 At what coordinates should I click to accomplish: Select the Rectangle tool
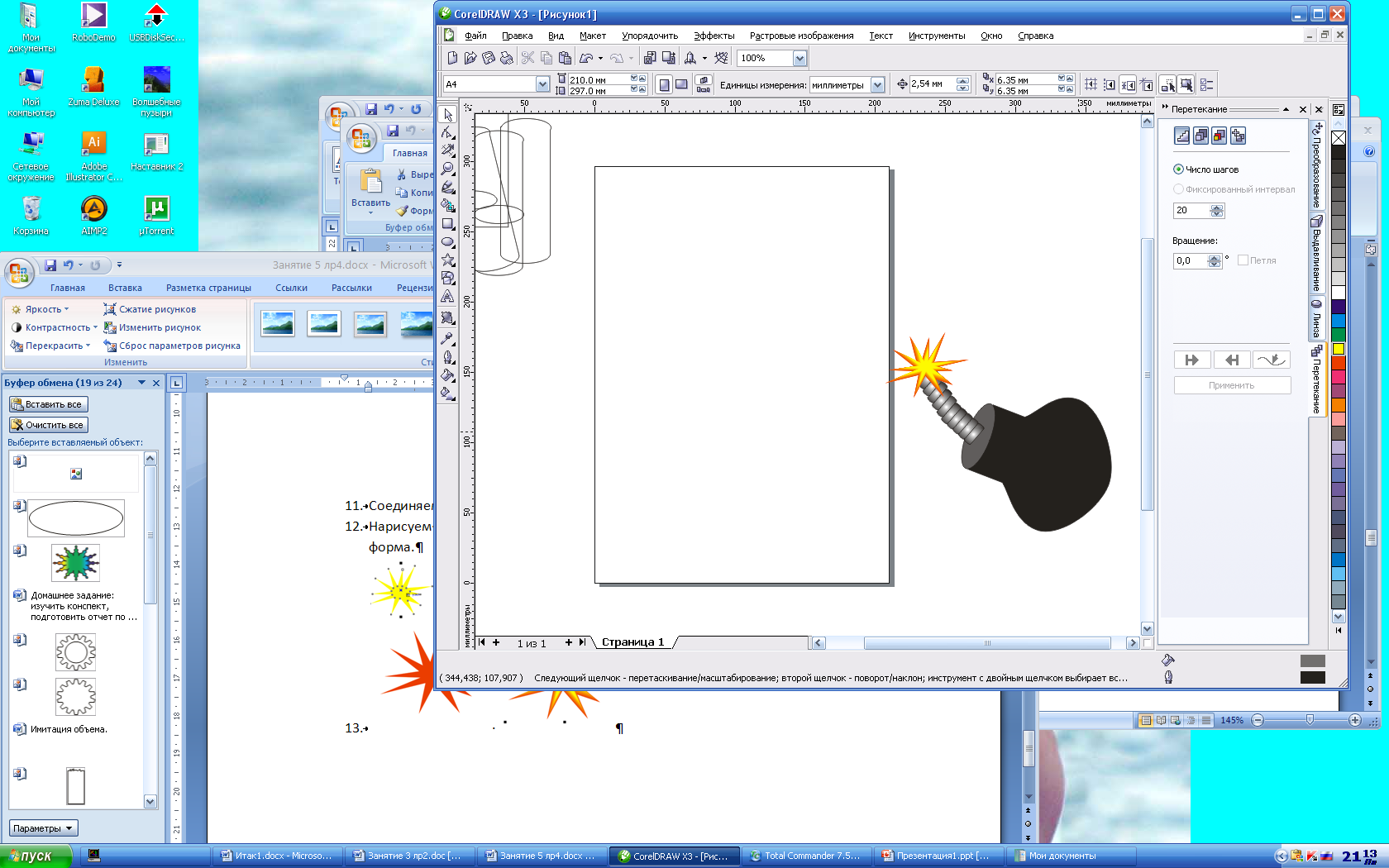[x=448, y=223]
